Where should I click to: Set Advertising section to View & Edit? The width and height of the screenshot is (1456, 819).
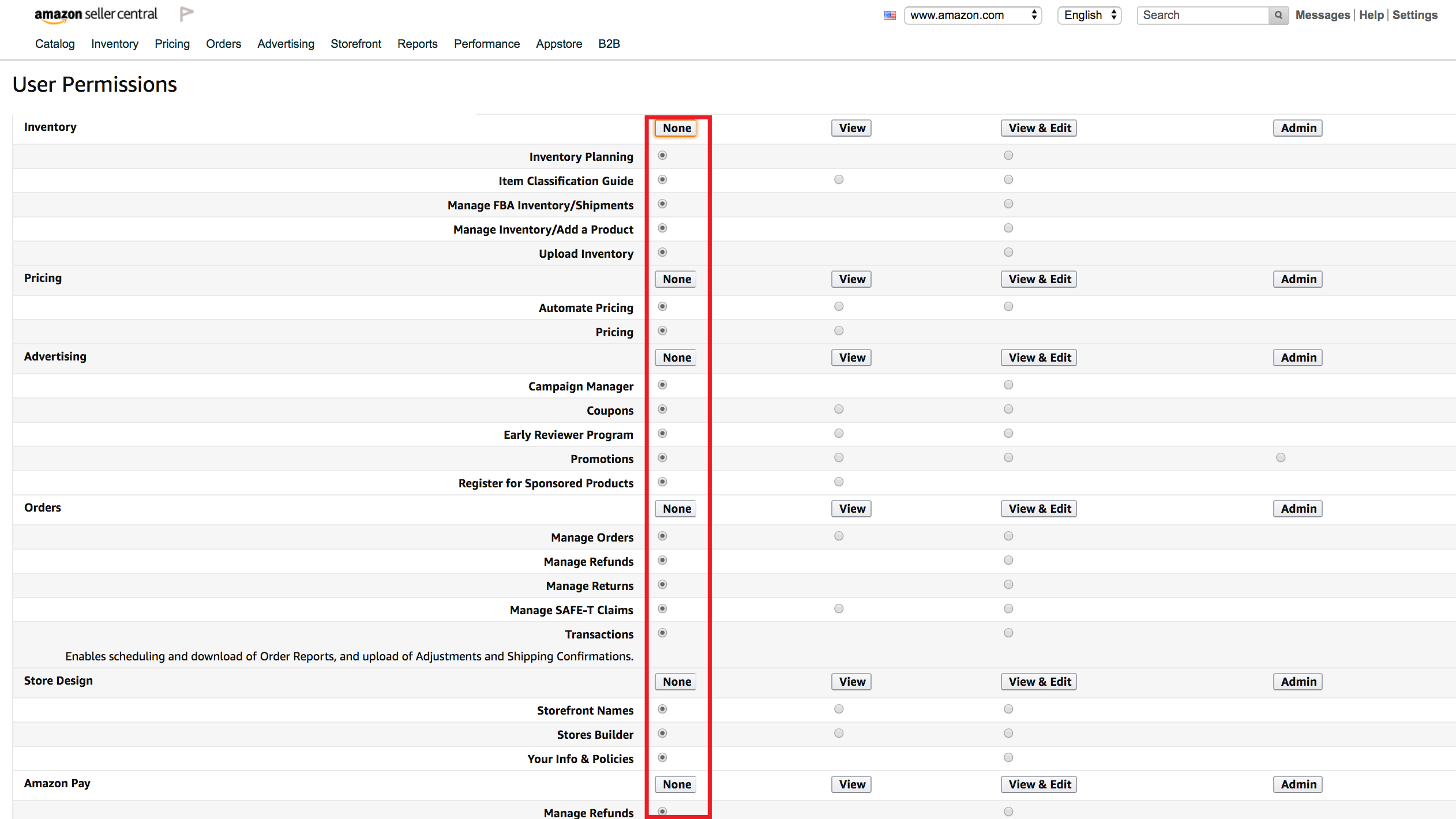[x=1039, y=358]
